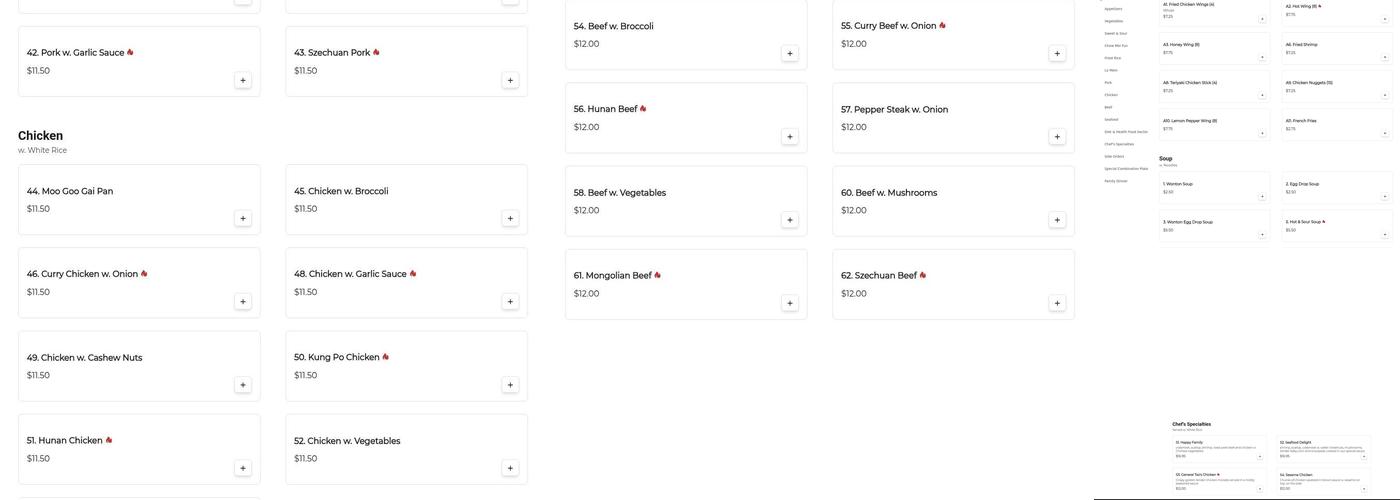This screenshot has height=500, width=1400.
Task: Add Pork w. Garlic Sauce to order
Action: point(242,81)
